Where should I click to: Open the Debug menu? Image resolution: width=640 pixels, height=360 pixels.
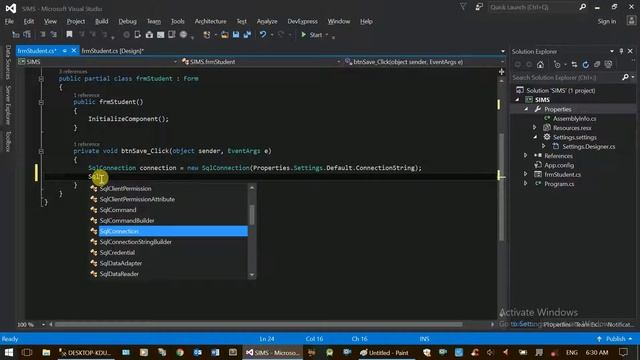tap(127, 21)
